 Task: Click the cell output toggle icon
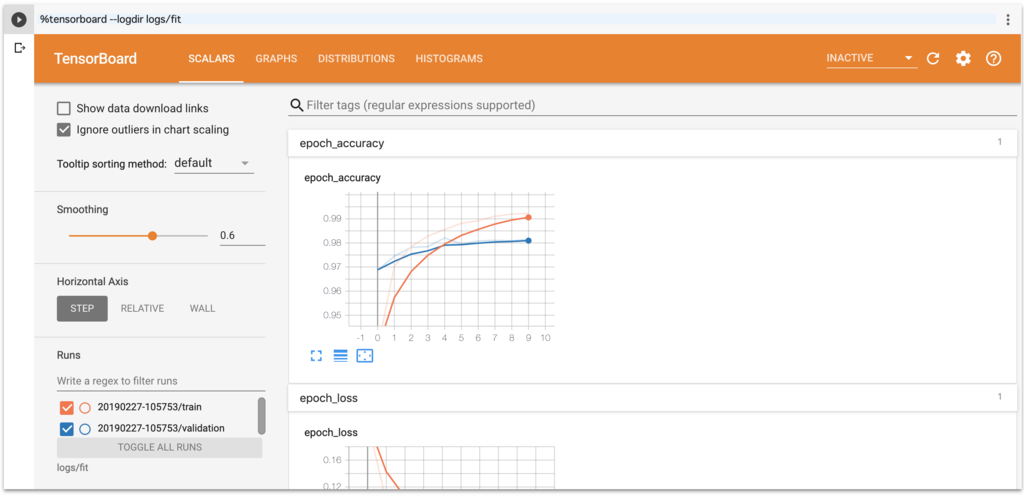pyautogui.click(x=19, y=48)
